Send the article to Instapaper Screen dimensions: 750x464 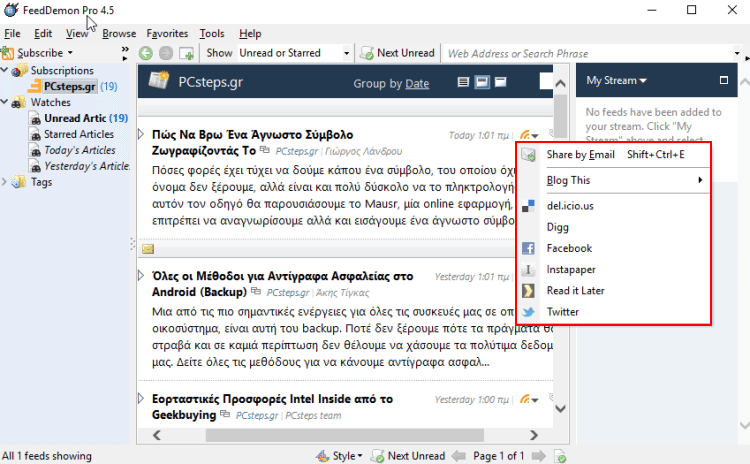point(614,269)
